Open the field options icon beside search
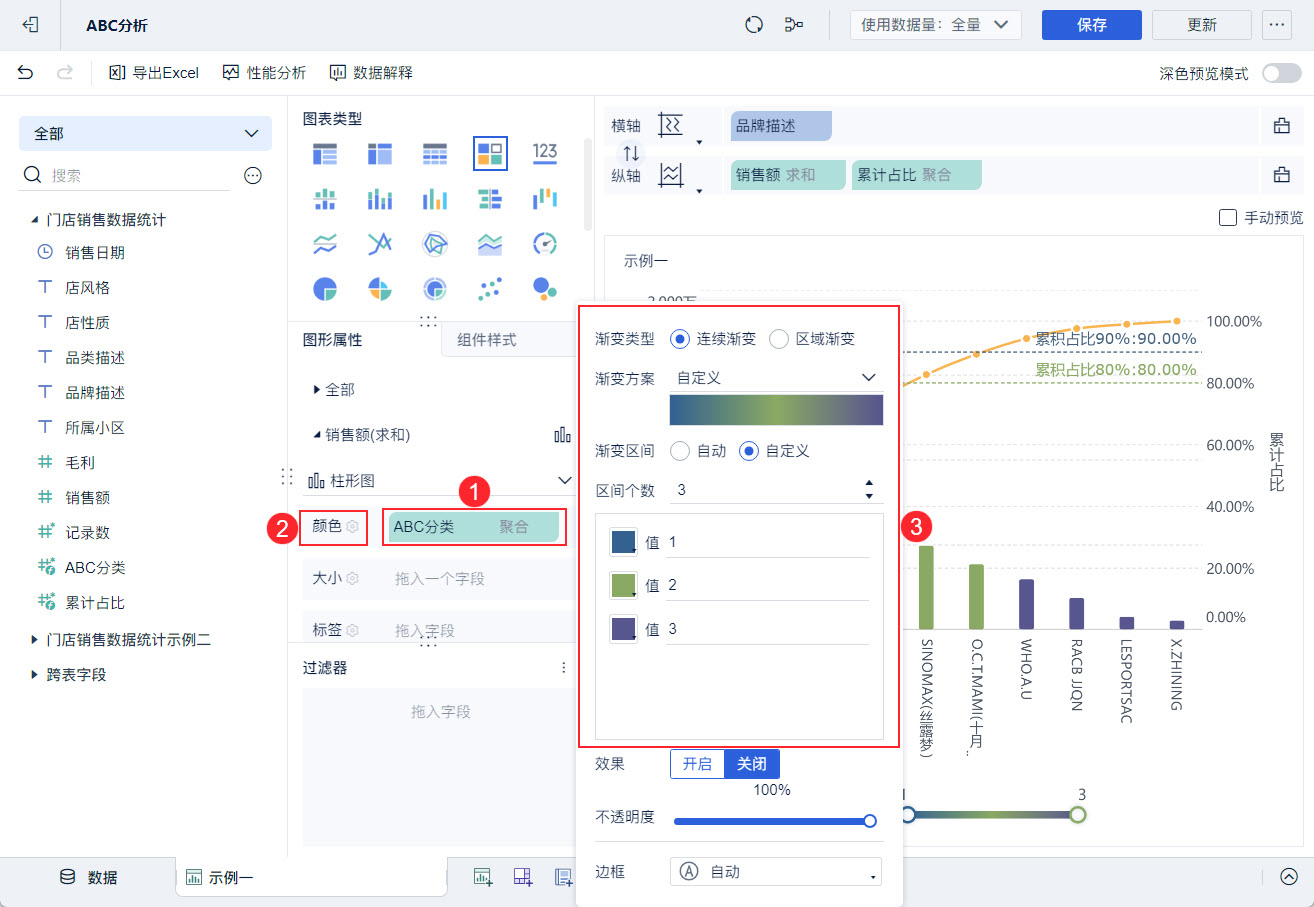This screenshot has width=1314, height=907. click(x=253, y=175)
